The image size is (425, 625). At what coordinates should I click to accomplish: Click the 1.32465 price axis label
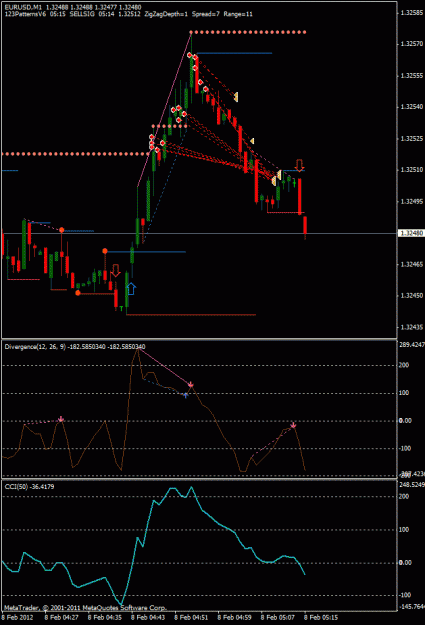(412, 264)
